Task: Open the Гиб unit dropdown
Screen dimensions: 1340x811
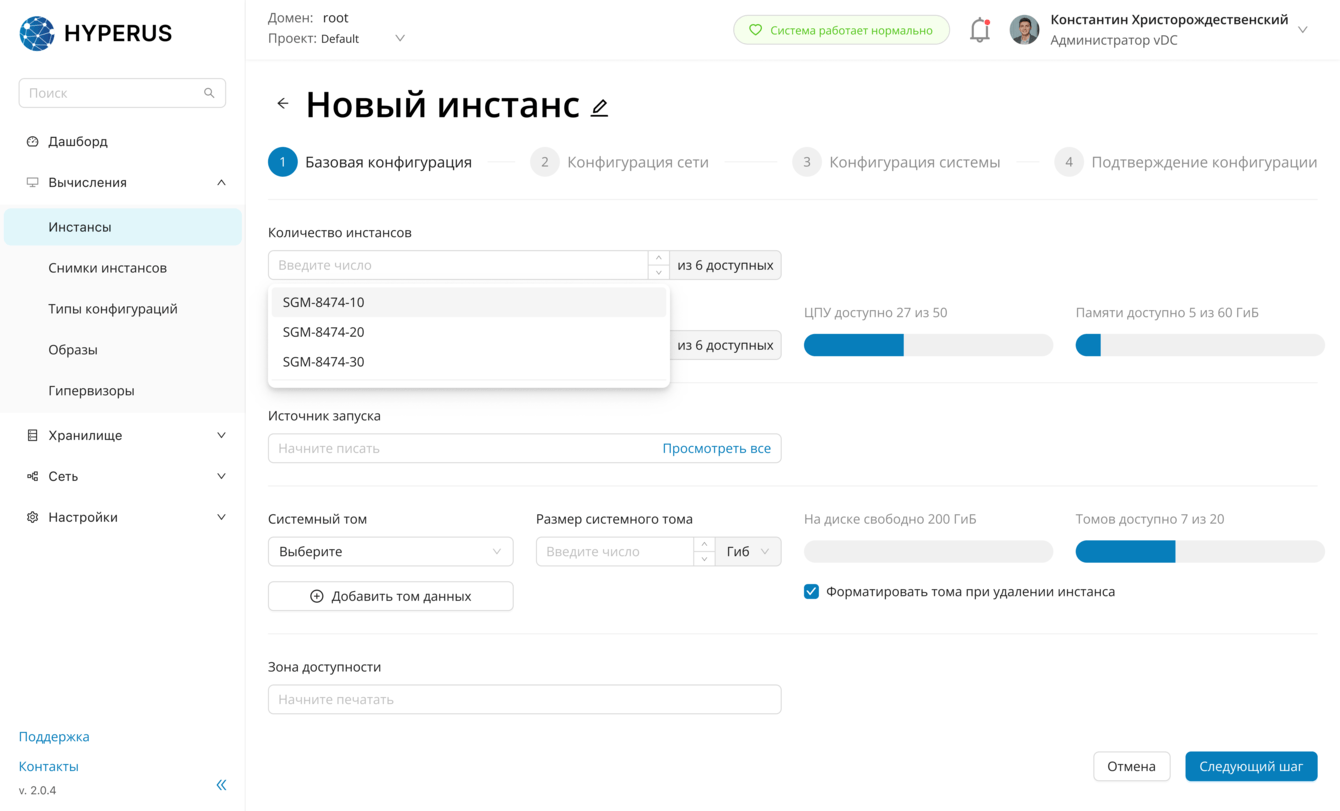Action: coord(748,552)
